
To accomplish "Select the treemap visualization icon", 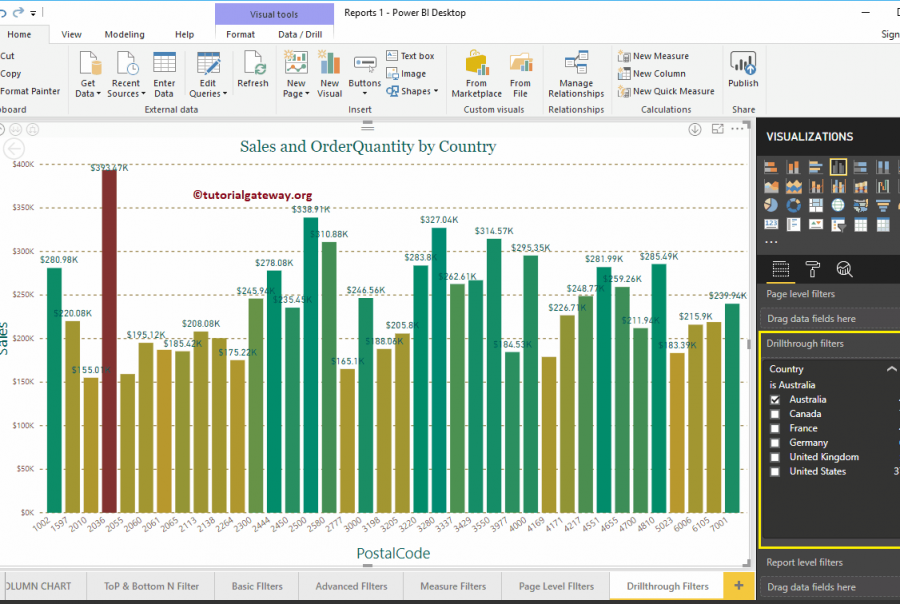I will click(816, 204).
